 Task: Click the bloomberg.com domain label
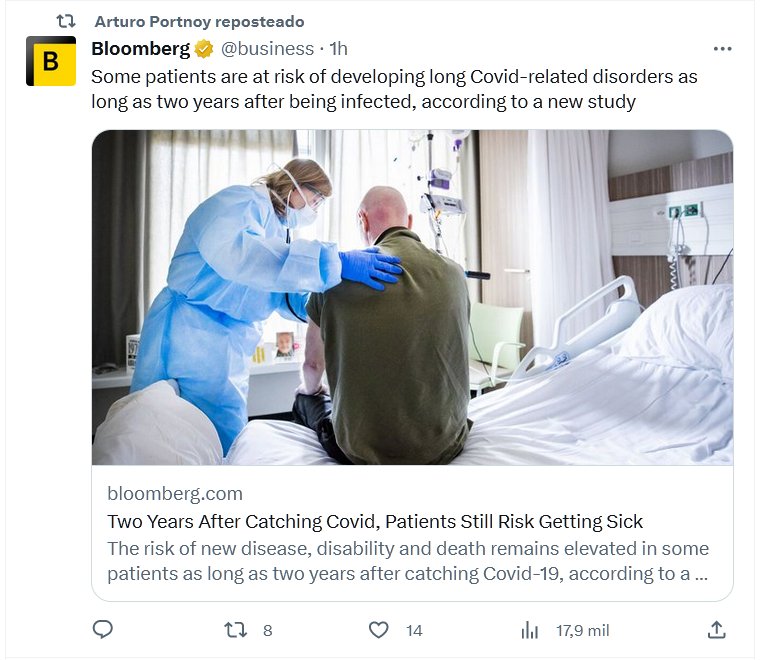pos(175,493)
